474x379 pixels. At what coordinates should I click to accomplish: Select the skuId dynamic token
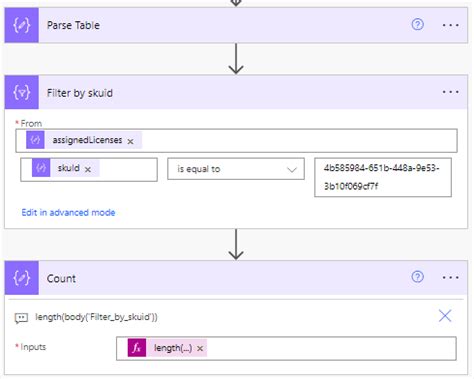[x=66, y=168]
